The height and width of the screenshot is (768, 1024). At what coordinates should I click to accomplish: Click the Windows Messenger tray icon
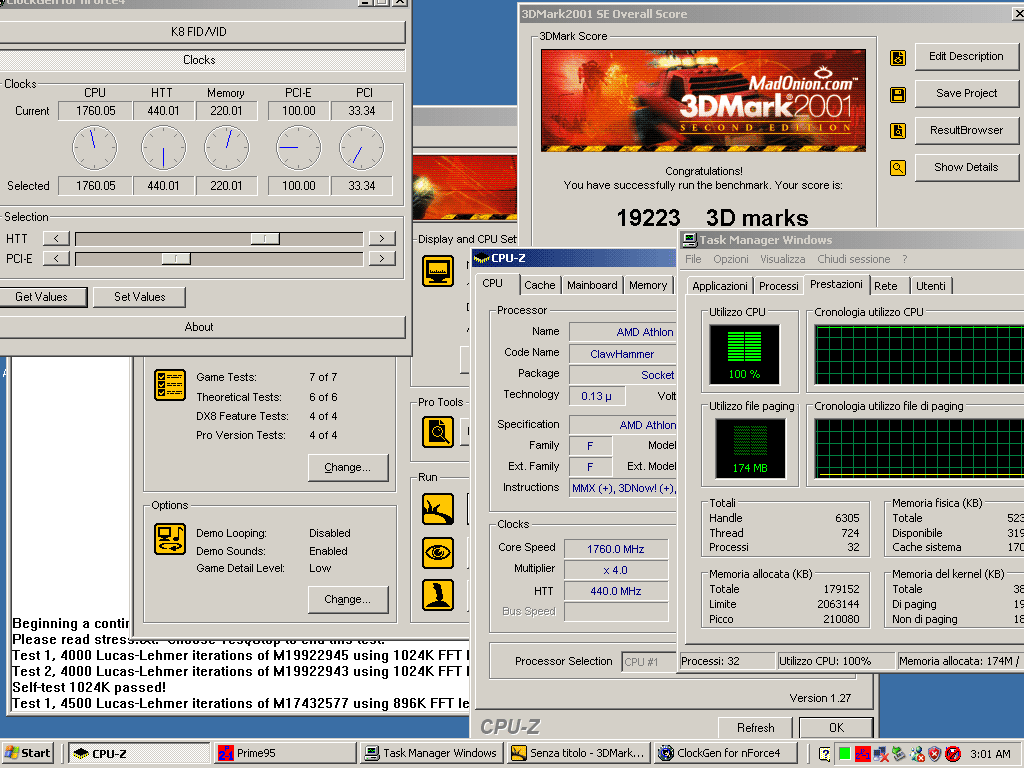tap(917, 754)
